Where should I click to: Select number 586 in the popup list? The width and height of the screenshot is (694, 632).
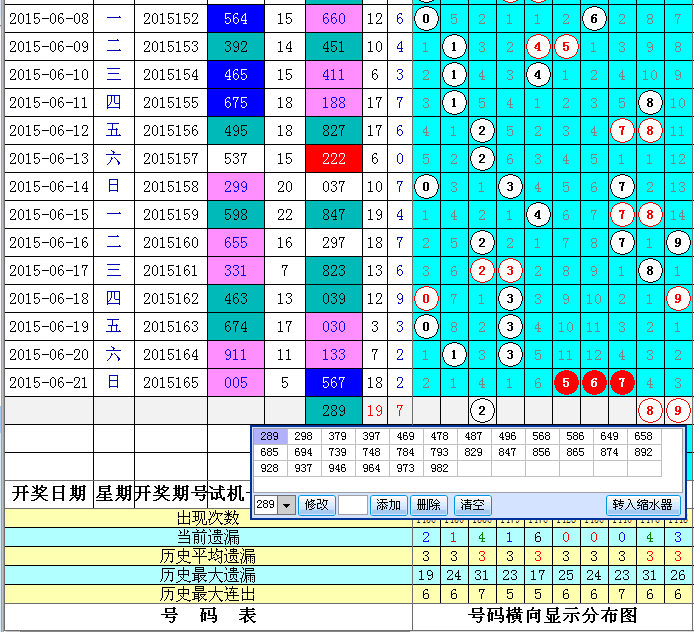click(575, 436)
